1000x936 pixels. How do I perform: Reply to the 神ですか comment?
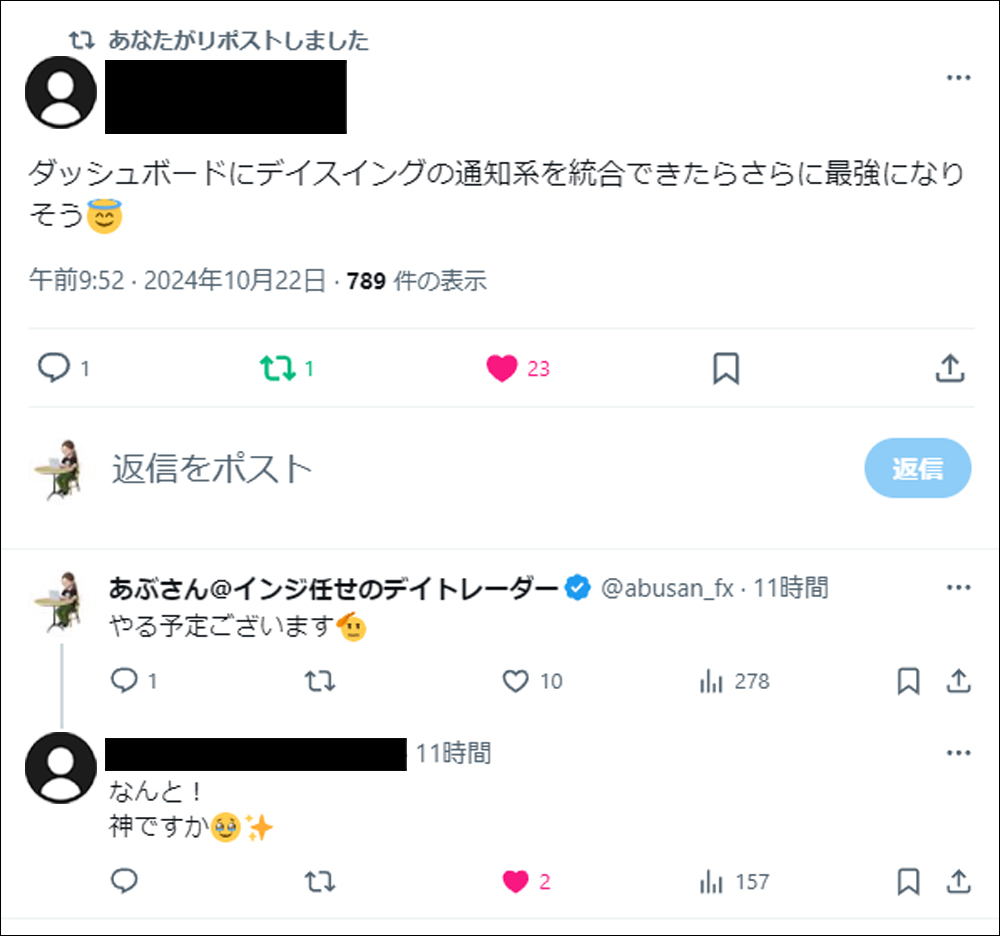point(124,881)
